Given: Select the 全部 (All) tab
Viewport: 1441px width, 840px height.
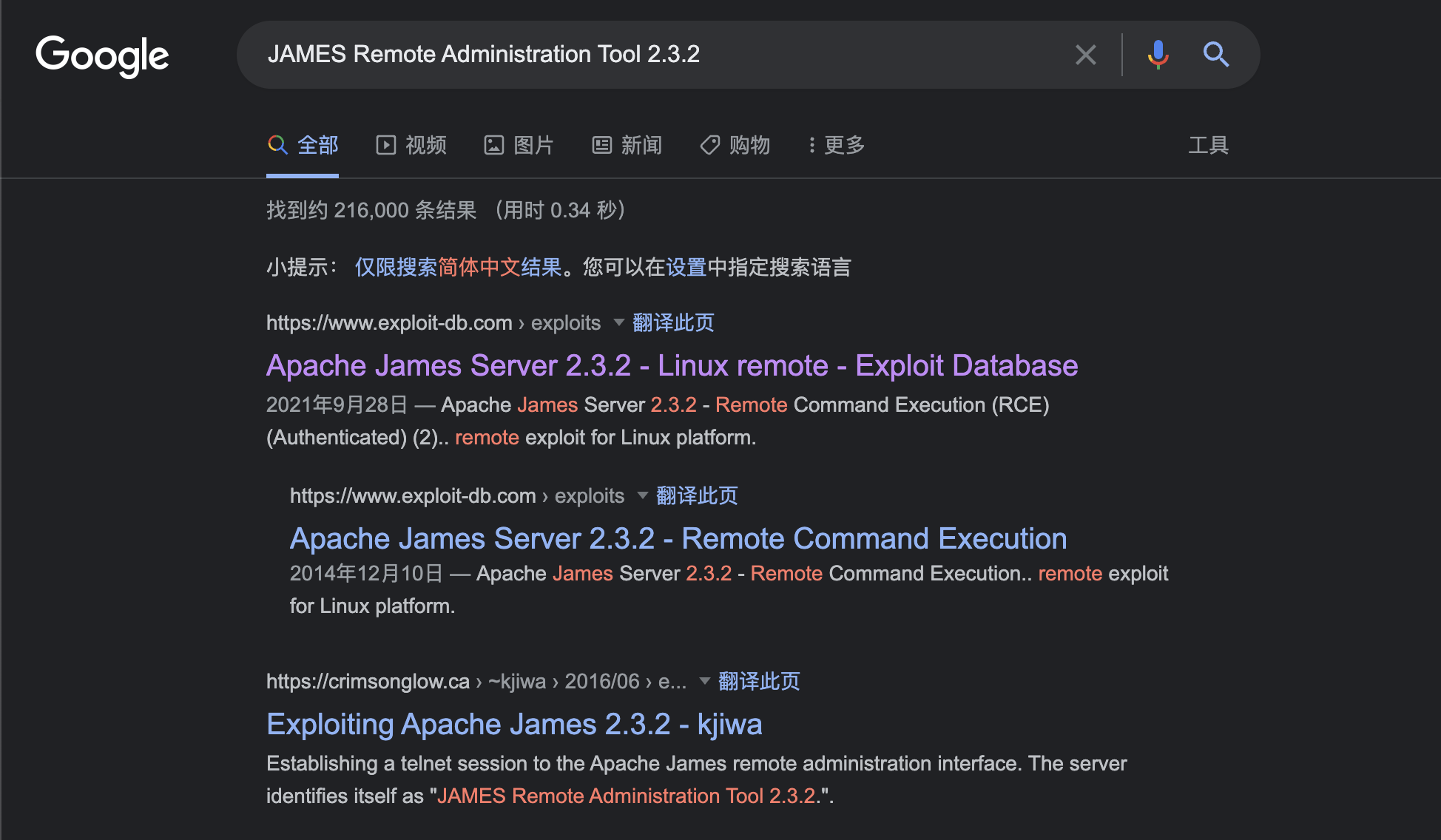Looking at the screenshot, I should [x=303, y=145].
